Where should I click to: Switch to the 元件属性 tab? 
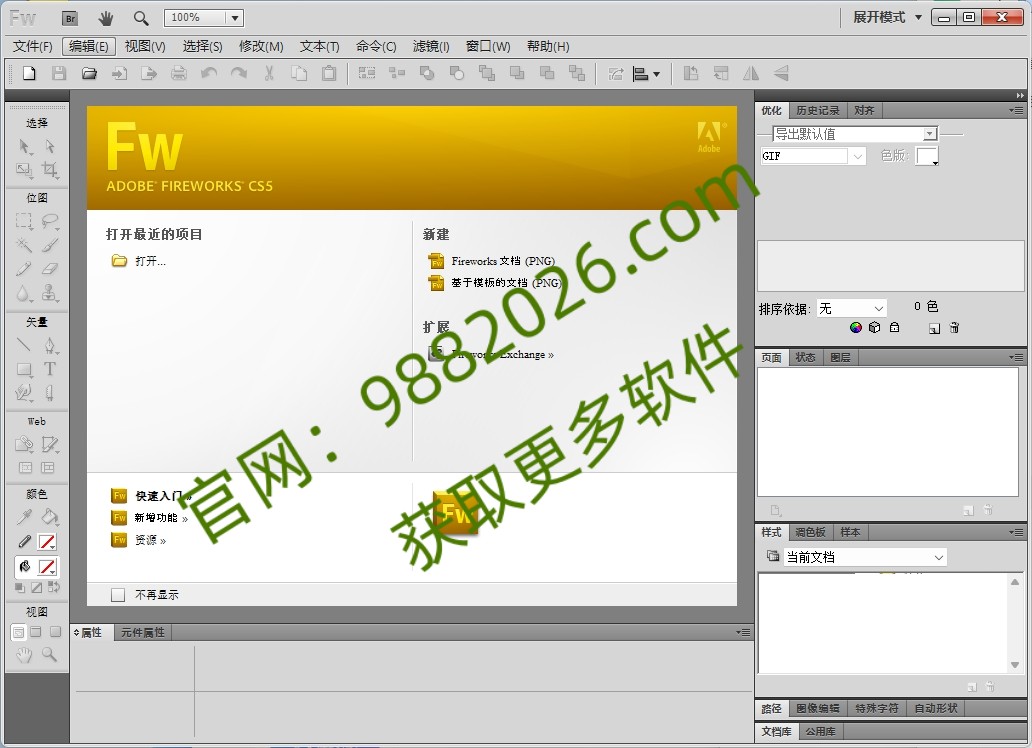pos(142,633)
